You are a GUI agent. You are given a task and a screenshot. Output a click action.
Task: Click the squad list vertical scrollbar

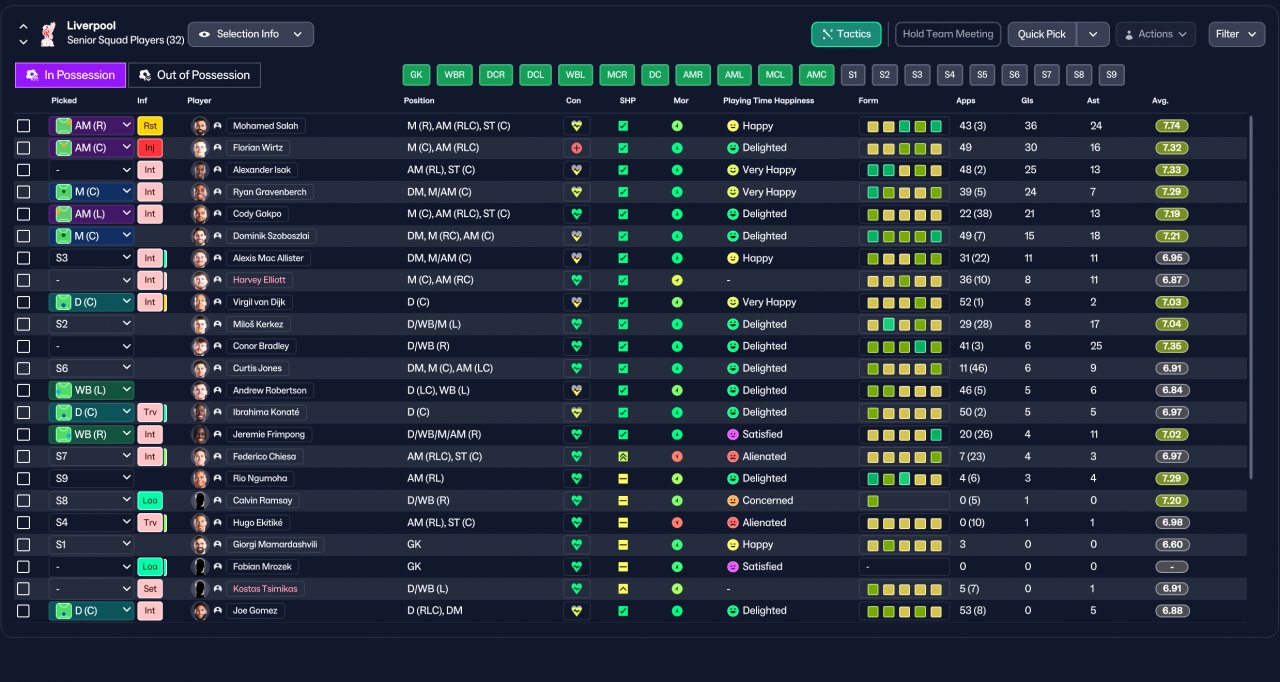pyautogui.click(x=1251, y=297)
